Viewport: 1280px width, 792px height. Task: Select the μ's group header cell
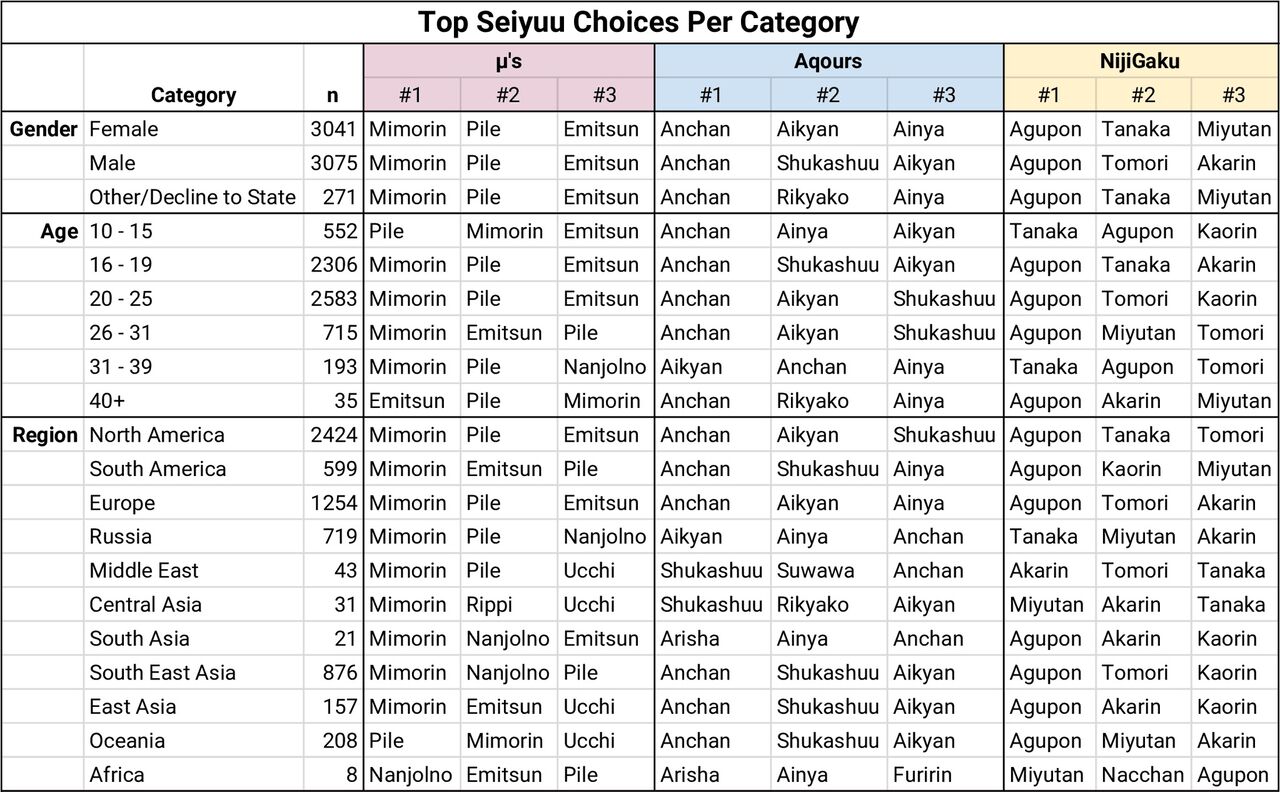coord(509,61)
